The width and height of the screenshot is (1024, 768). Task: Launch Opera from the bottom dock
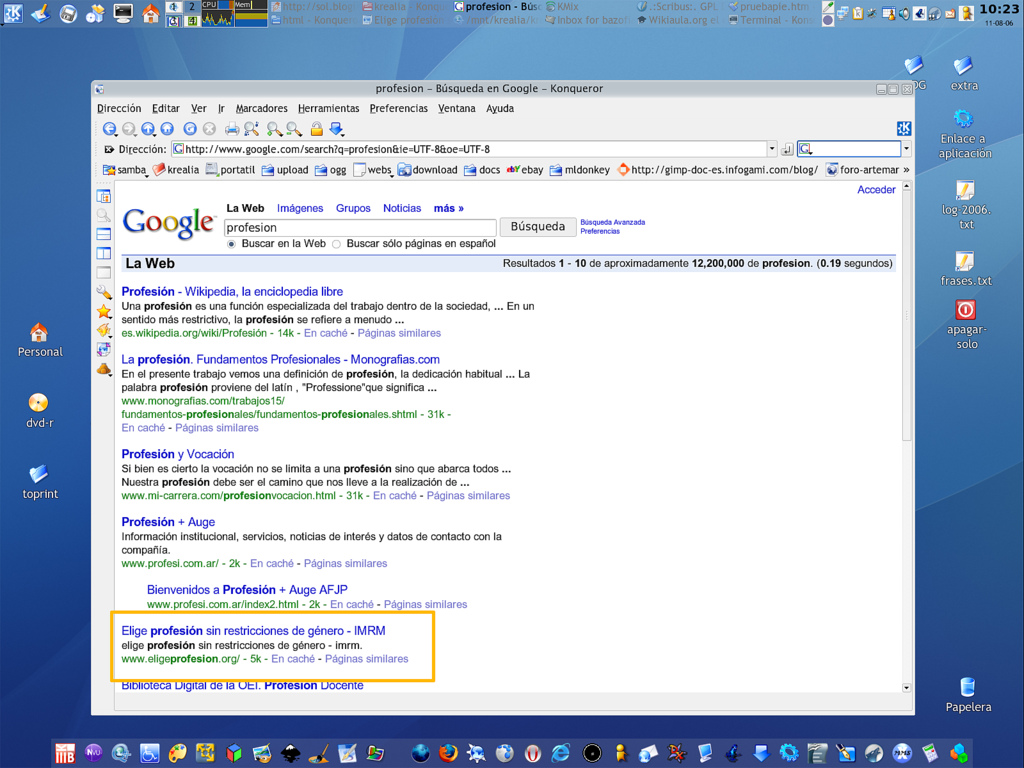coord(533,753)
